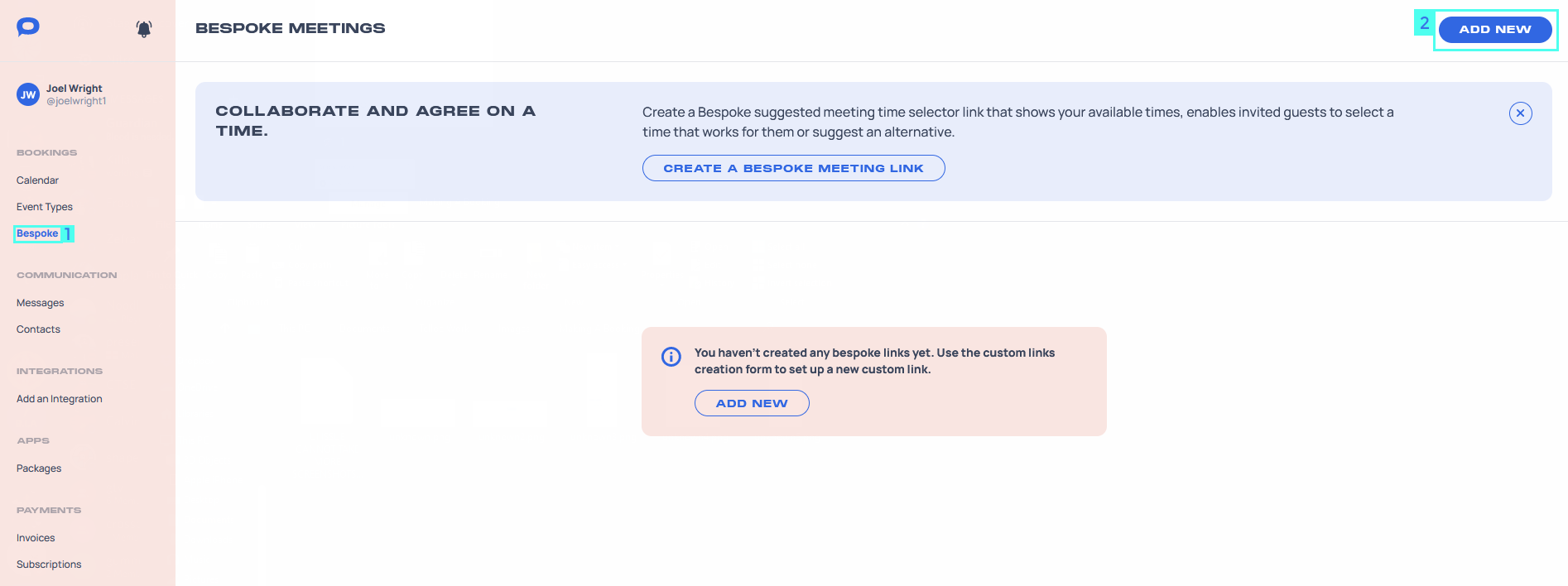Click the top-right ADD NEW button
Image resolution: width=1568 pixels, height=586 pixels.
(x=1495, y=30)
